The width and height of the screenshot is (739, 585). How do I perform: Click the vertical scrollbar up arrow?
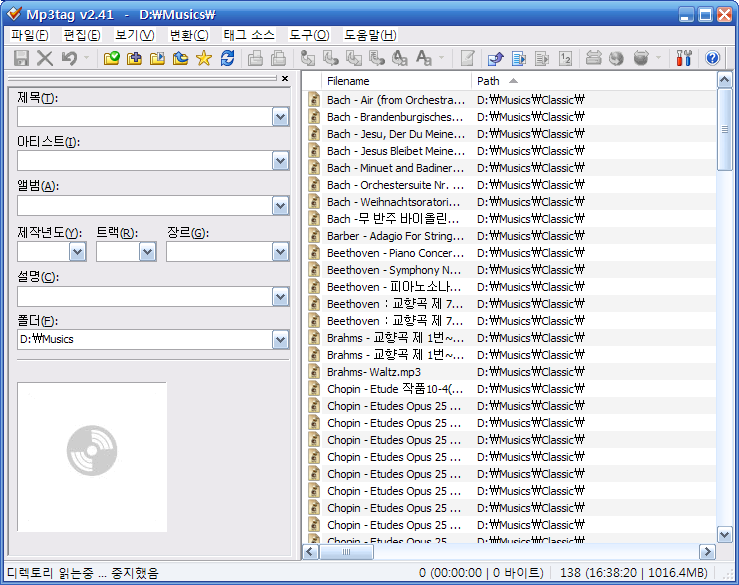point(724,80)
